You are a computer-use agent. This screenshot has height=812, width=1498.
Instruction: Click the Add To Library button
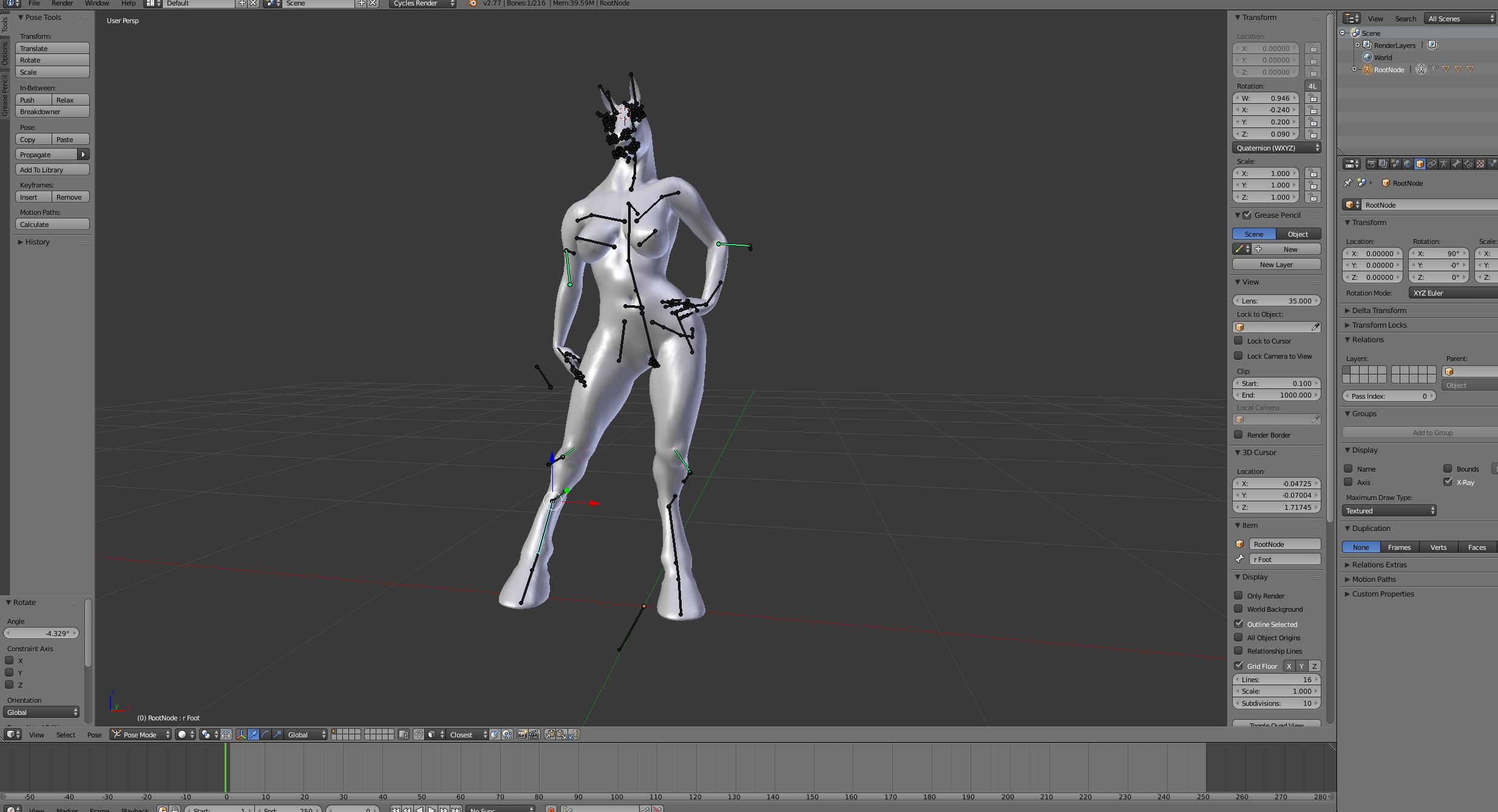(52, 170)
